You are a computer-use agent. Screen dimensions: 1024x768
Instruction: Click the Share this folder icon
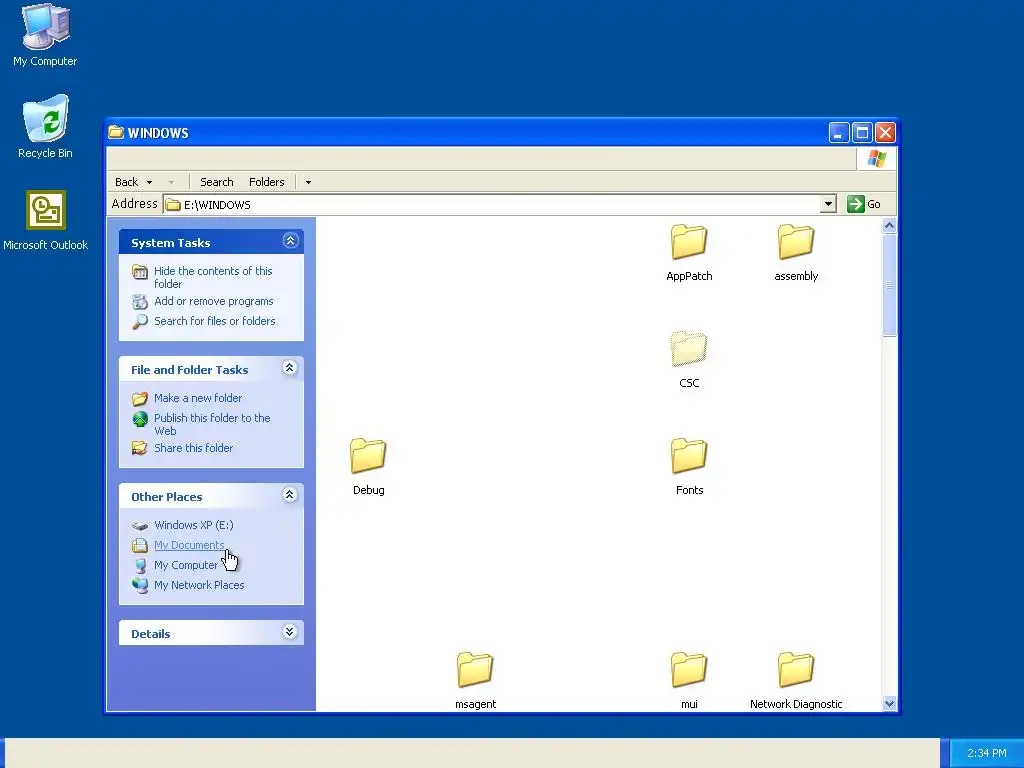point(140,448)
